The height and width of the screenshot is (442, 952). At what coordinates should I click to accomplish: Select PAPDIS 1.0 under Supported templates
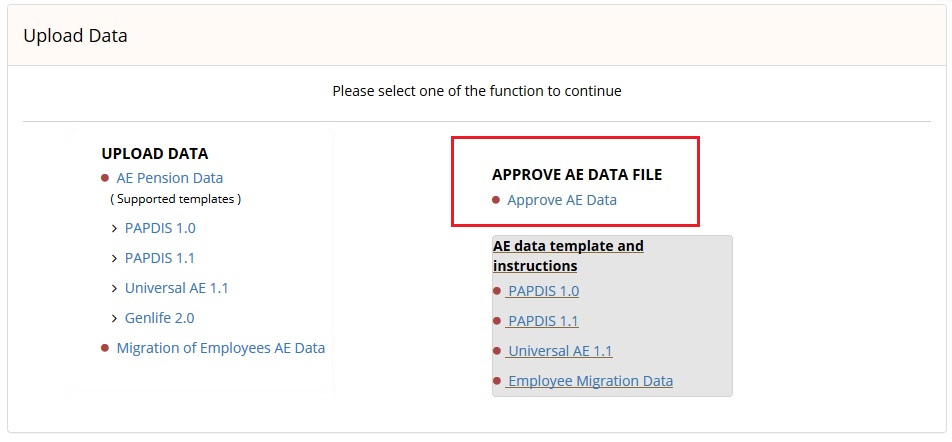(x=160, y=228)
